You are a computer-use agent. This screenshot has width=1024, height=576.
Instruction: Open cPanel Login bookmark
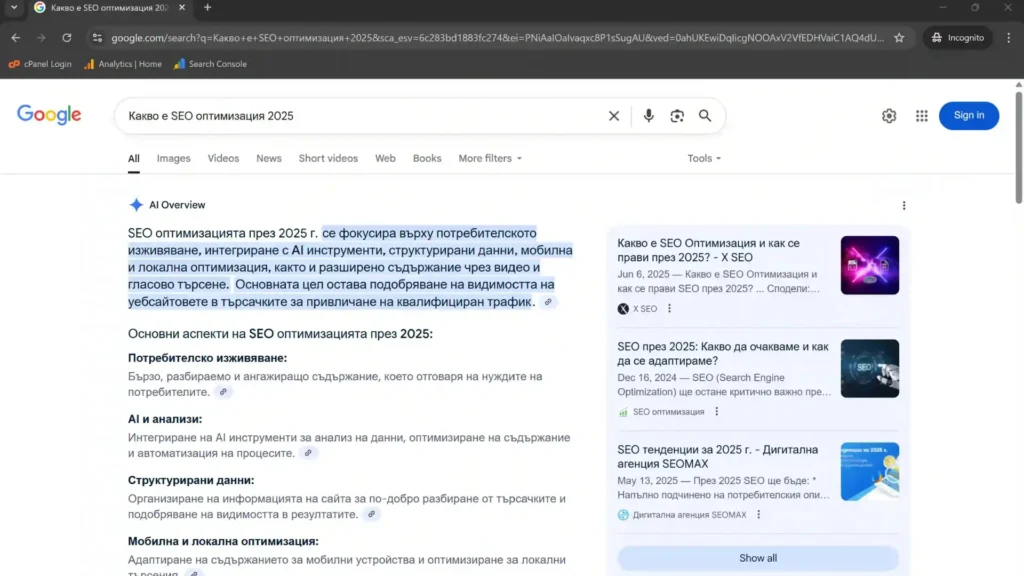[x=40, y=64]
